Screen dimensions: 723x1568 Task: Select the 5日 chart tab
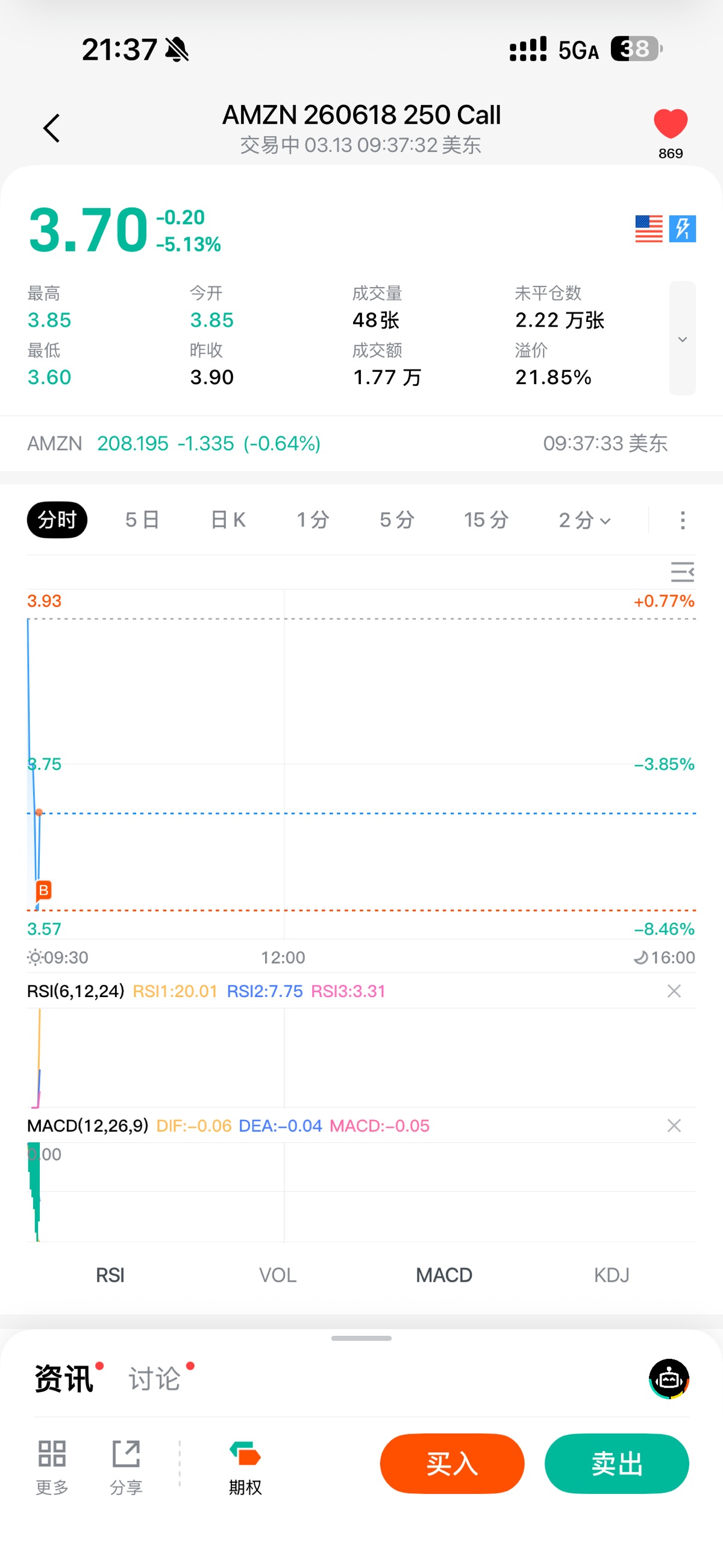click(x=142, y=520)
